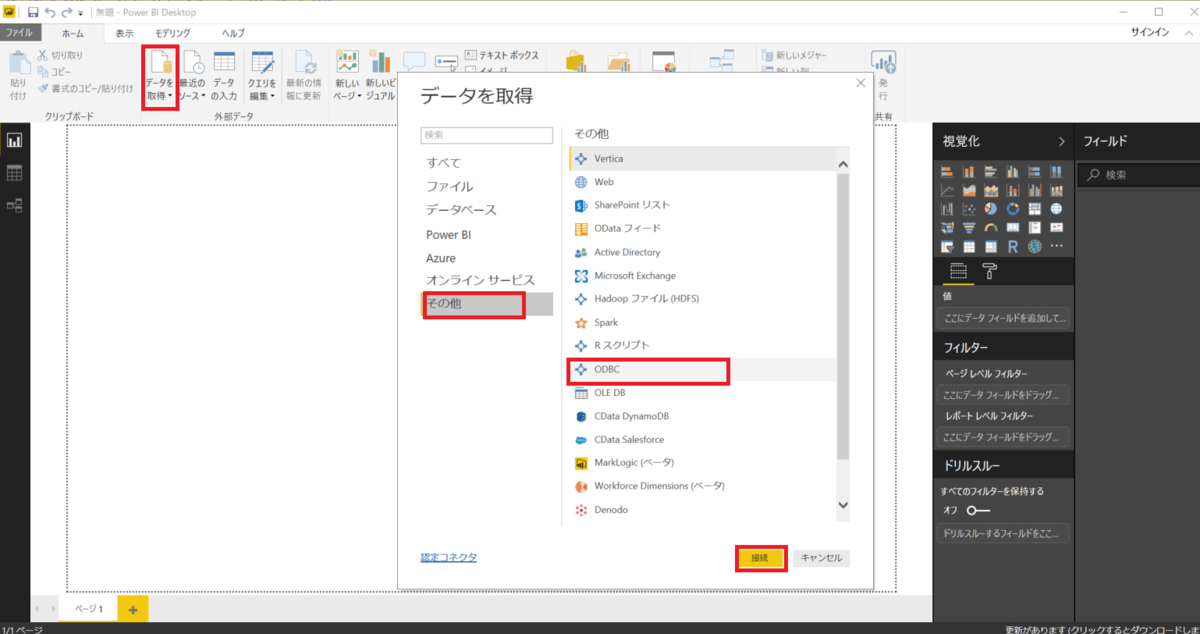Switch to the 表示 ribbon tab

pyautogui.click(x=124, y=33)
